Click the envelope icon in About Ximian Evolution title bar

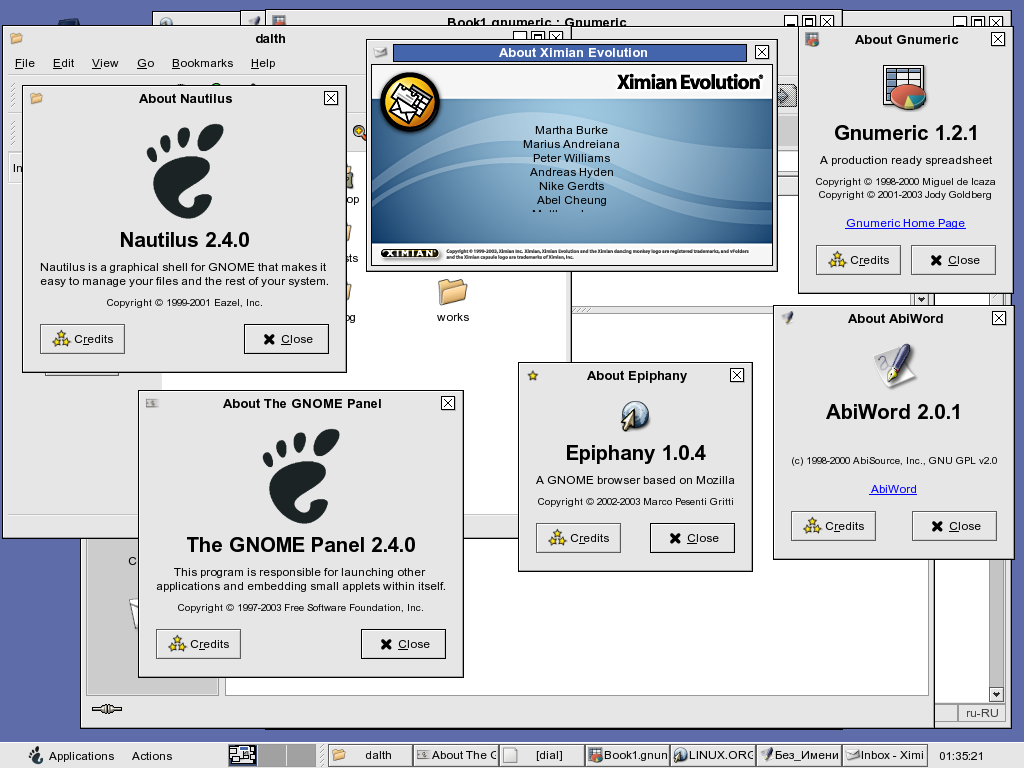point(381,52)
